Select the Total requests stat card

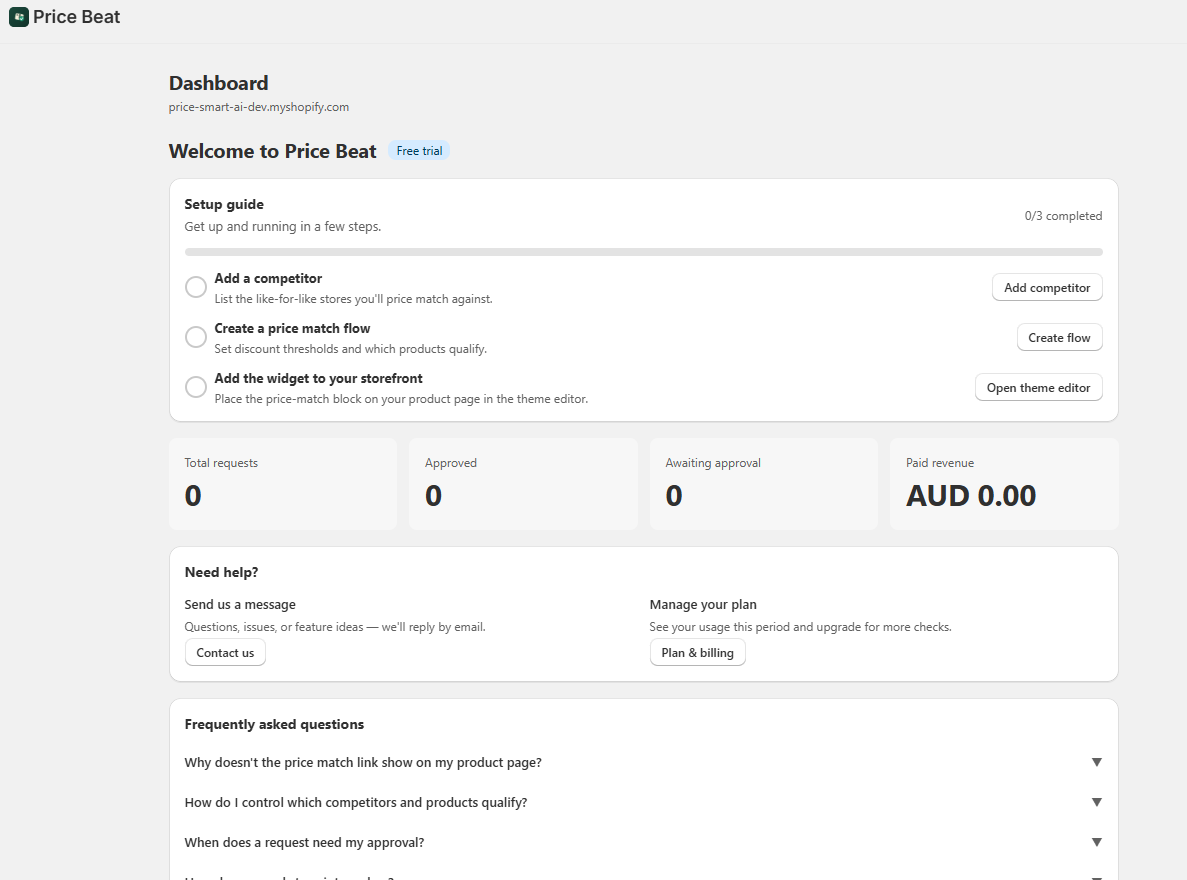click(x=283, y=484)
